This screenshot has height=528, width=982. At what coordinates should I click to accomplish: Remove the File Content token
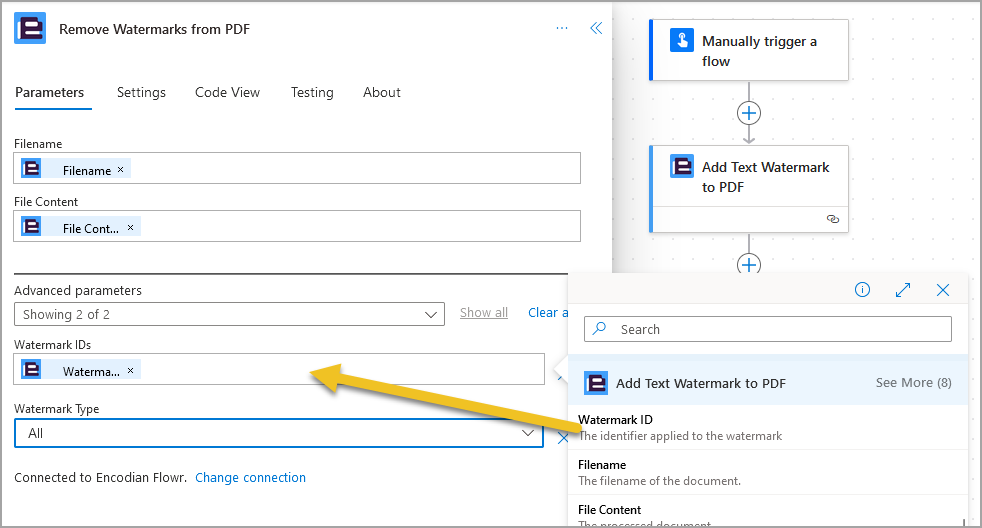(130, 227)
